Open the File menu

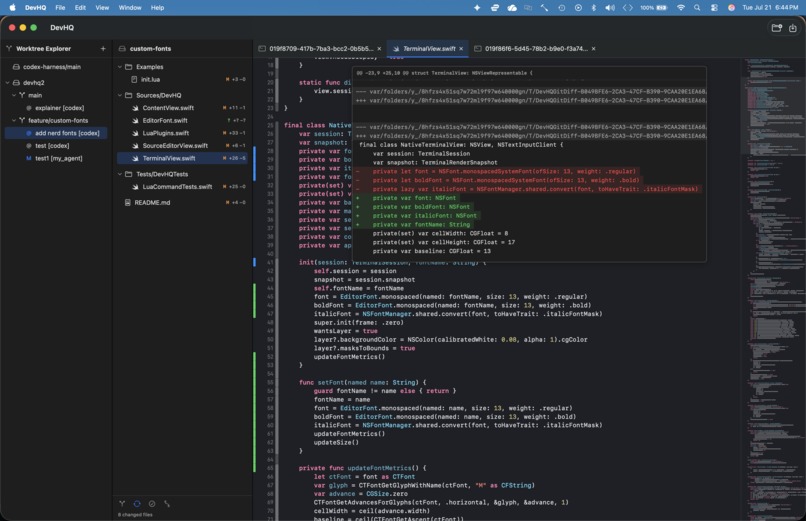(60, 8)
